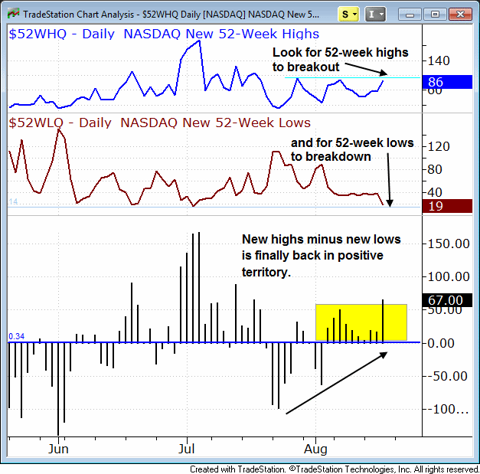Click the Aug label on the time axis
Image resolution: width=480 pixels, height=474 pixels.
pos(315,450)
